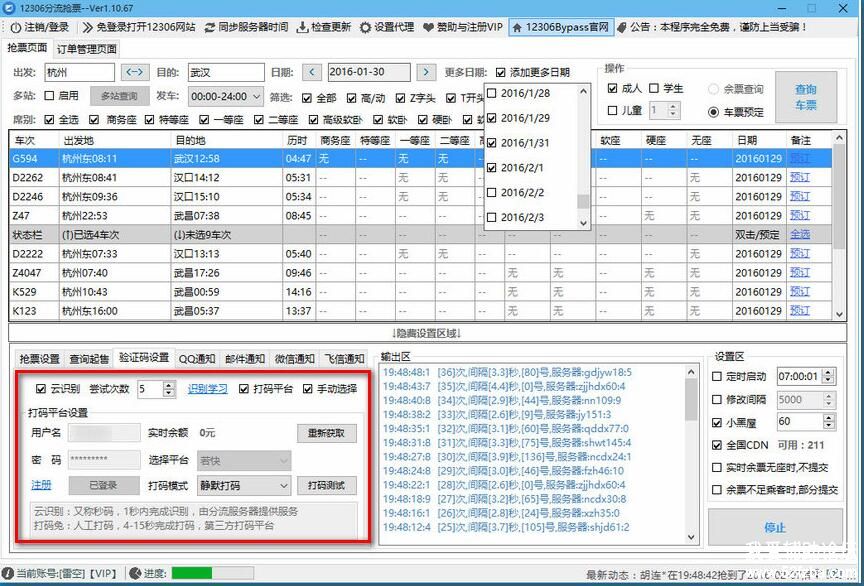The width and height of the screenshot is (864, 586).
Task: Swap departure and destination stations
Action: click(x=134, y=72)
